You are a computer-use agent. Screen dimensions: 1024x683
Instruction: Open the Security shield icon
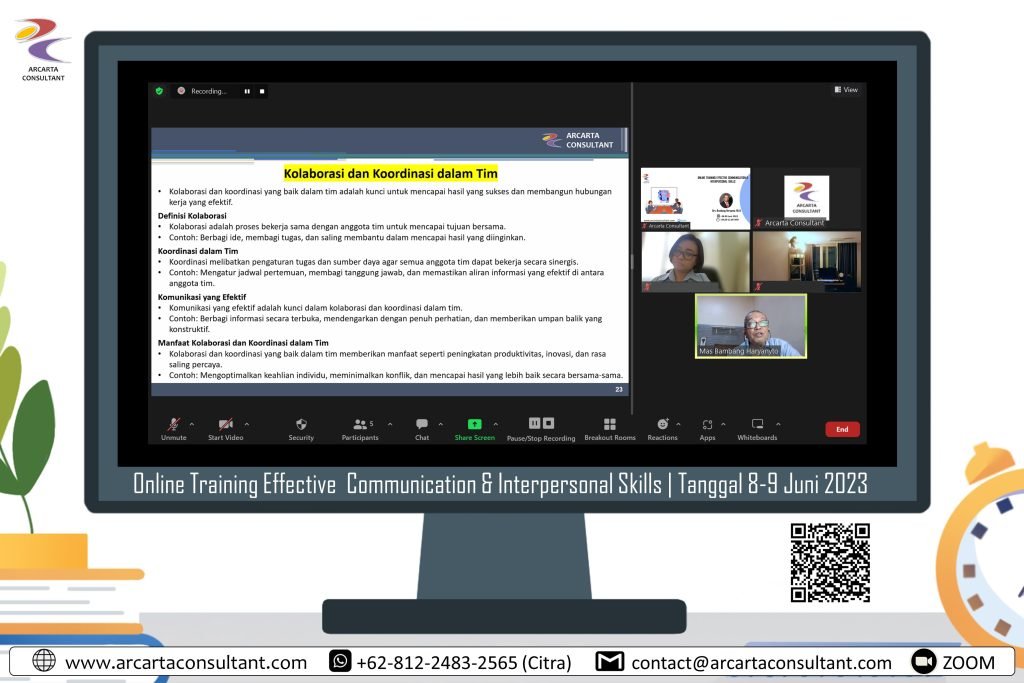(301, 424)
